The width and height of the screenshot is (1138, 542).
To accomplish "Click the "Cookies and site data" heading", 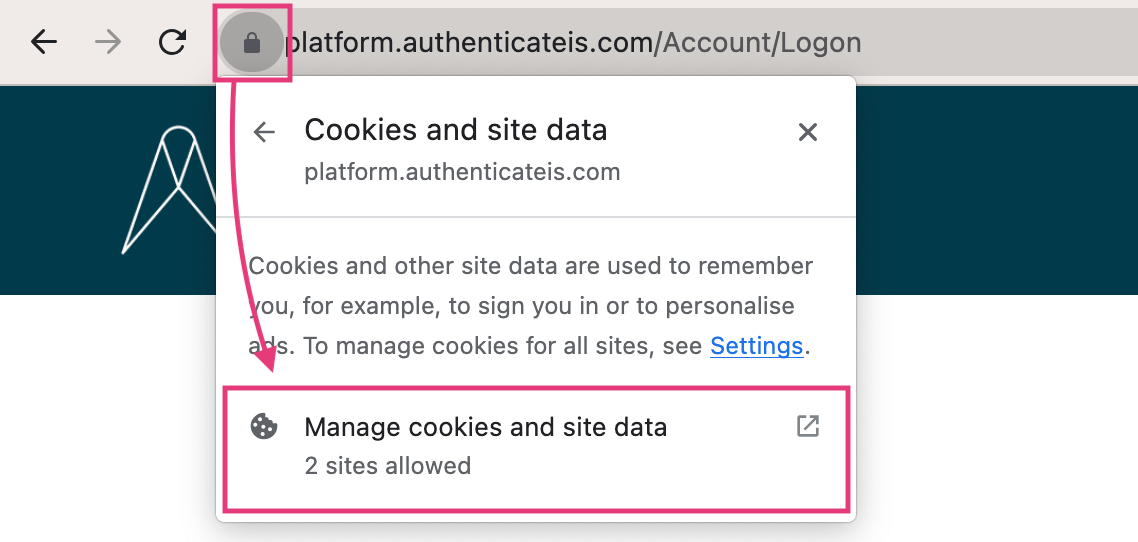I will coord(456,130).
